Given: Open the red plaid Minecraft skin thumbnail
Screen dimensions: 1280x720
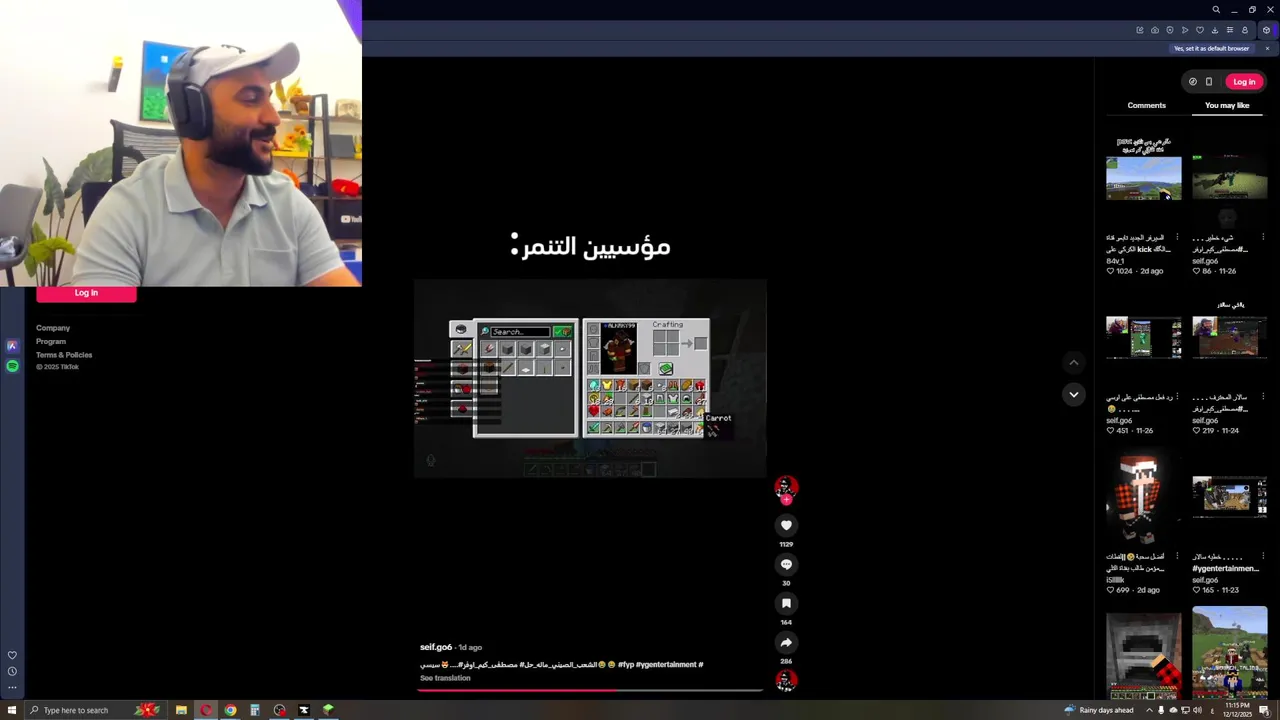Looking at the screenshot, I should point(1143,498).
